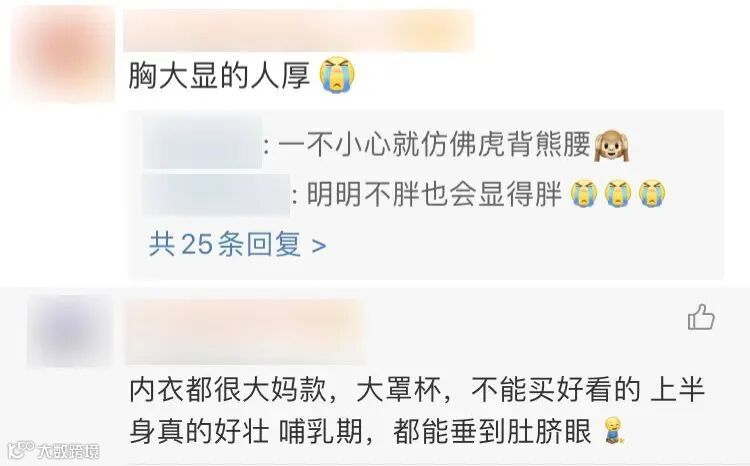Image resolution: width=750 pixels, height=466 pixels.
Task: Click the sad emoji after 肚脐眼
Action: pyautogui.click(x=612, y=430)
